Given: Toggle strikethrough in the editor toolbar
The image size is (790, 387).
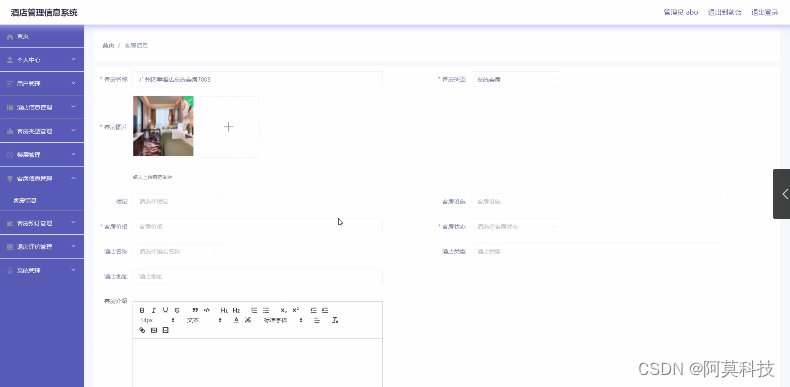Looking at the screenshot, I should click(177, 310).
